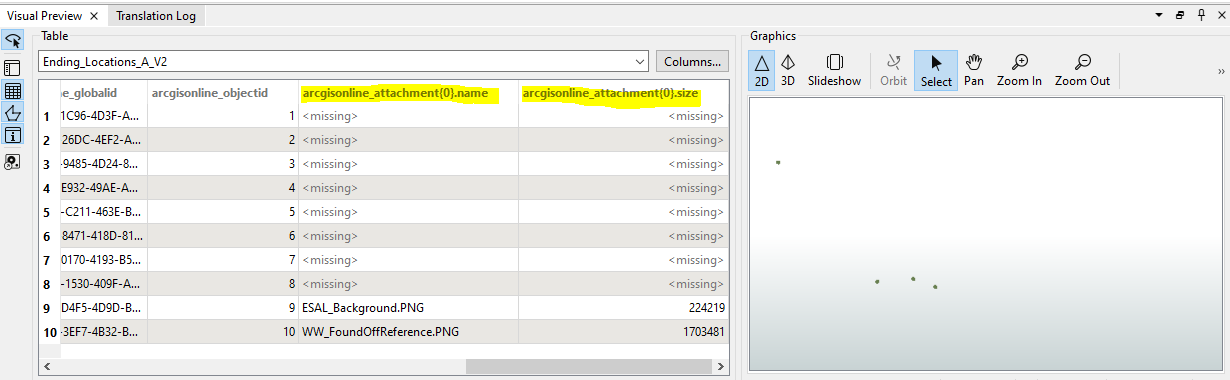Expand the Graphics toolbar overflow chevron

[x=1221, y=71]
